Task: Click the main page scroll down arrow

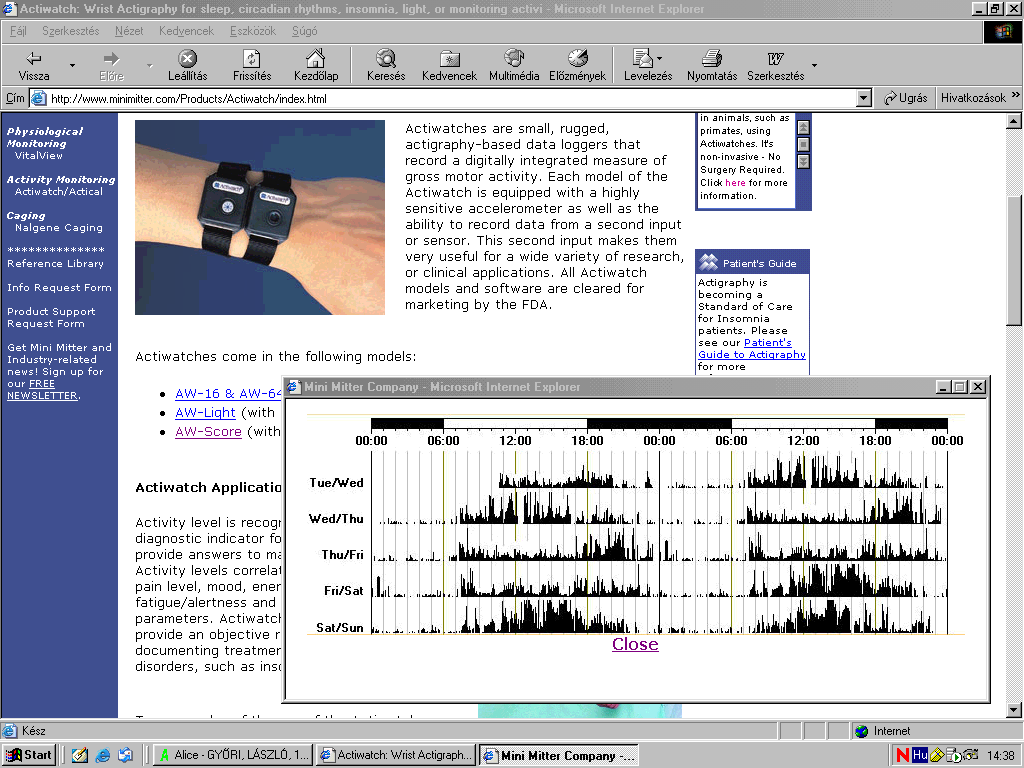Action: tap(1014, 710)
